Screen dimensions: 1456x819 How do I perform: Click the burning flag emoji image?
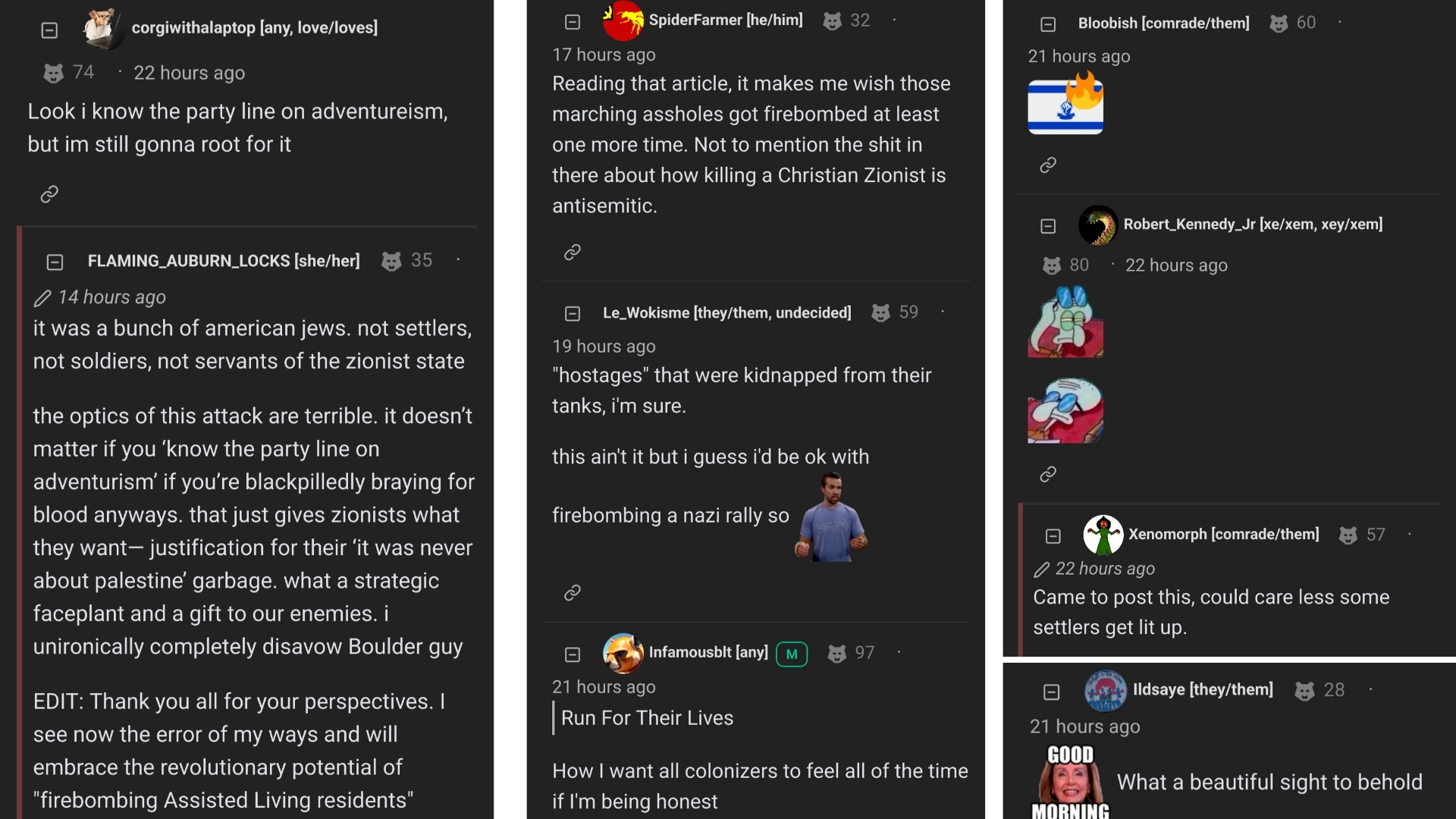1065,104
